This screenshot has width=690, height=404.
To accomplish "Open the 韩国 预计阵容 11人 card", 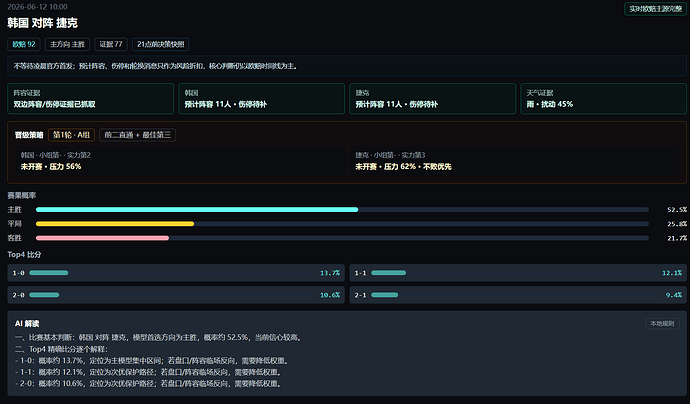I will point(261,99).
